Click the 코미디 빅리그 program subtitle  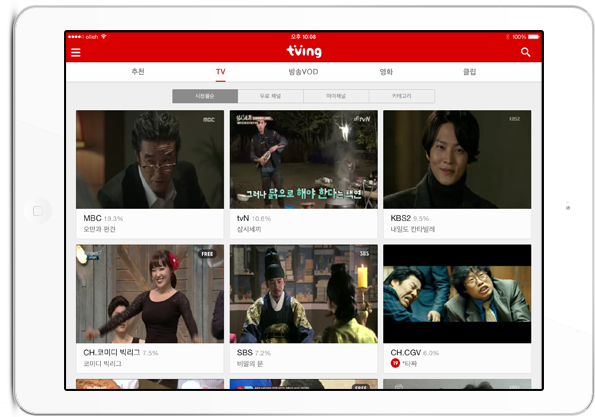[102, 363]
